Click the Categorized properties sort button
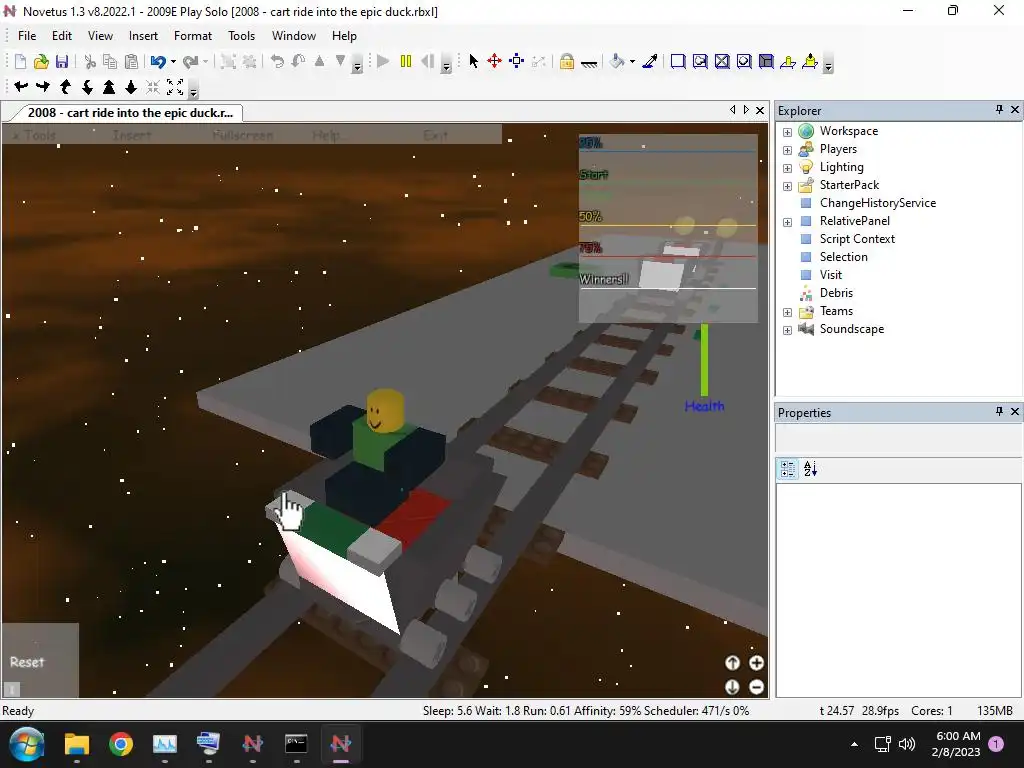 788,469
